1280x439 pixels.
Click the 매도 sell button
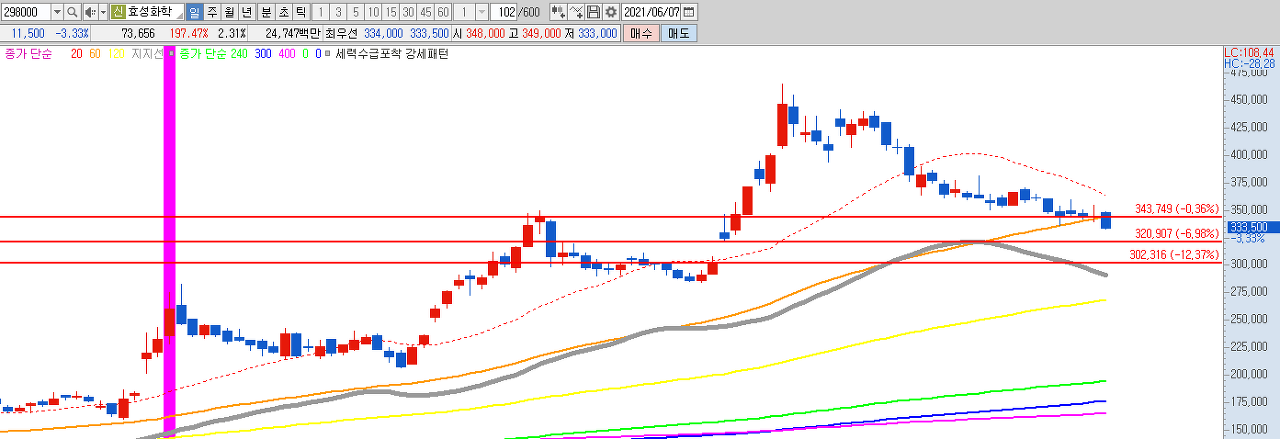pyautogui.click(x=679, y=33)
